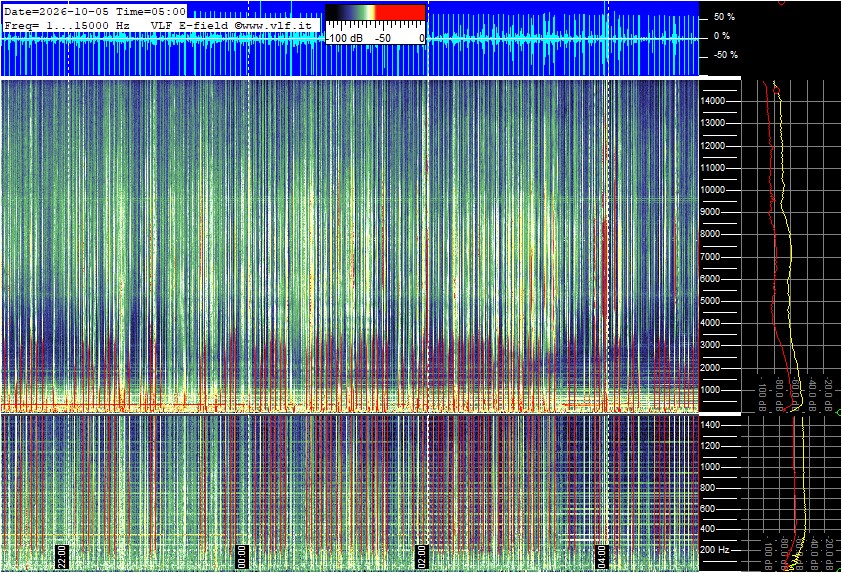
Task: Click the '50 %' waveform amplitude label
Action: (x=724, y=17)
